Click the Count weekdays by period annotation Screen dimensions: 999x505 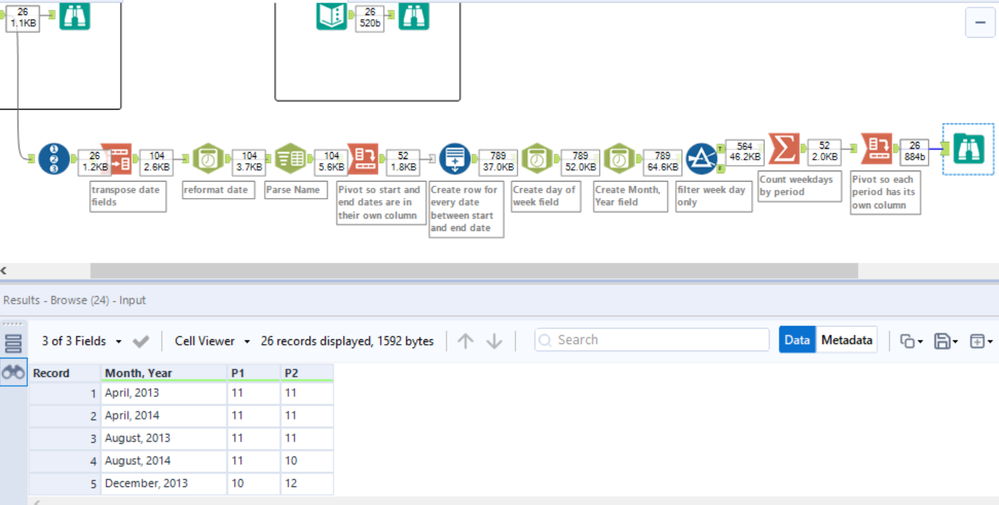[800, 186]
